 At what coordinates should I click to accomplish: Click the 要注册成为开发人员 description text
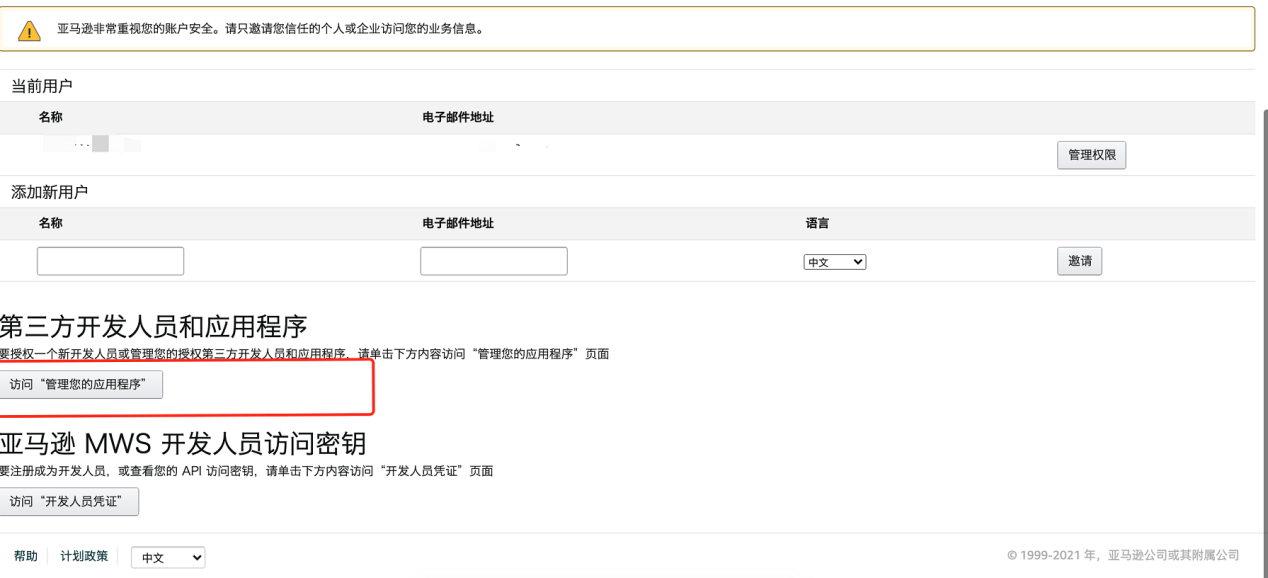pyautogui.click(x=247, y=471)
